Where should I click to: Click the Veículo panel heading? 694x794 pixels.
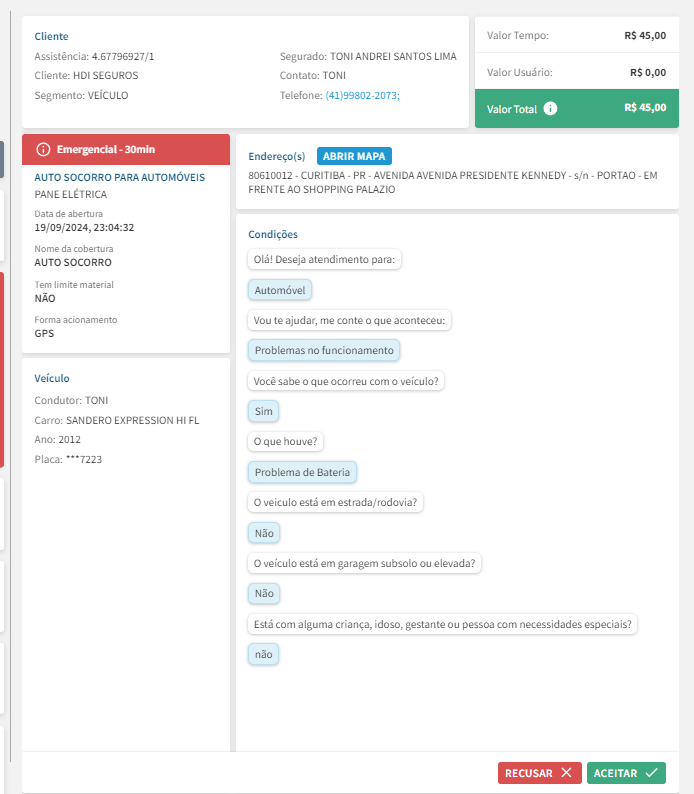click(52, 379)
